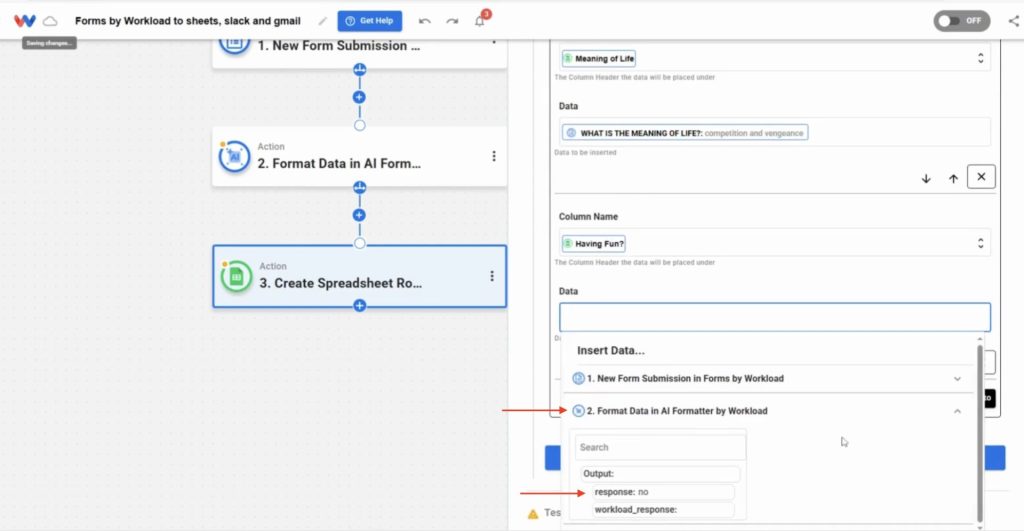Select the workload_response output
This screenshot has width=1024, height=531.
[663, 509]
